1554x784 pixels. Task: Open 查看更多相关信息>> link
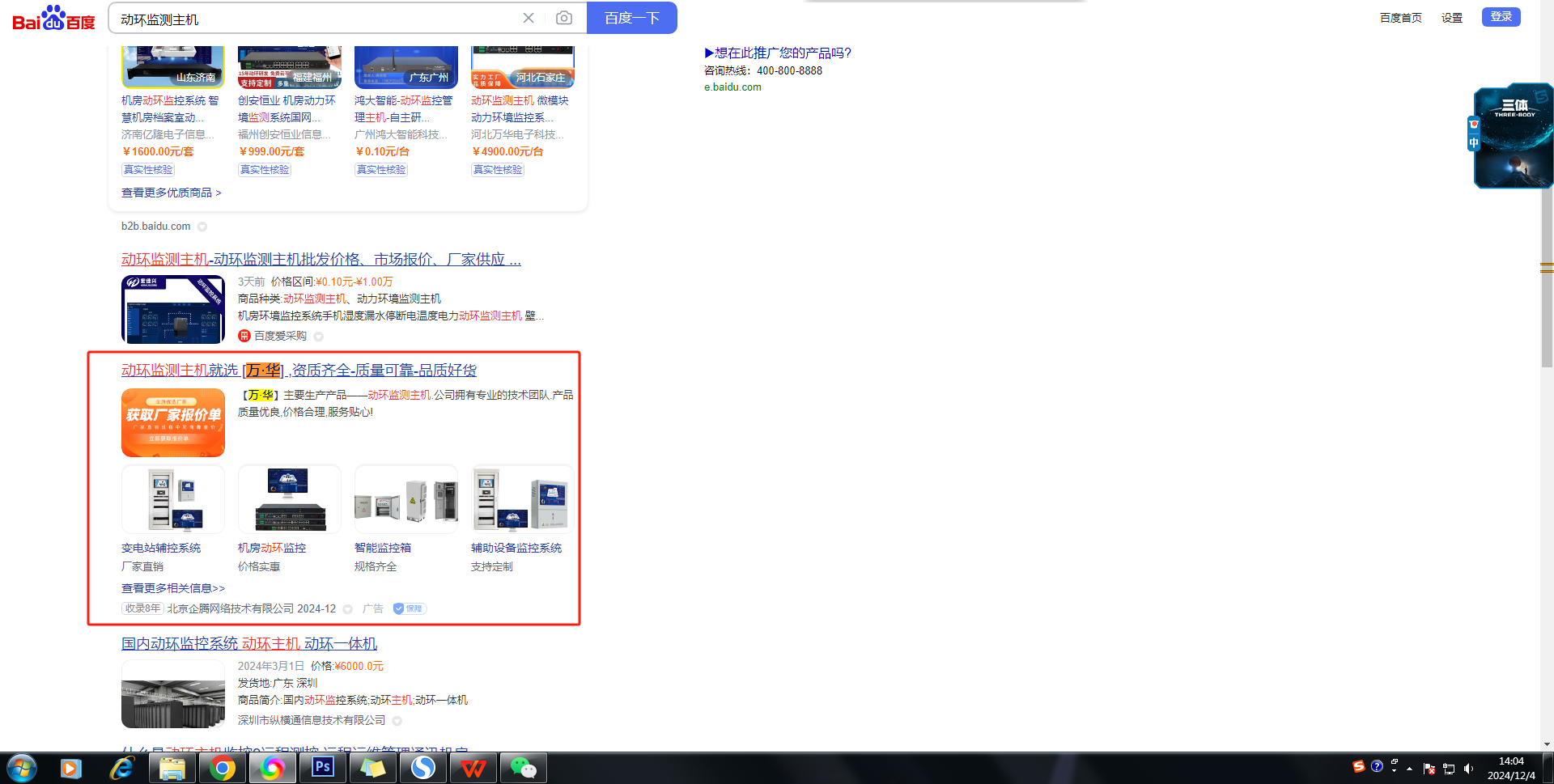point(173,588)
